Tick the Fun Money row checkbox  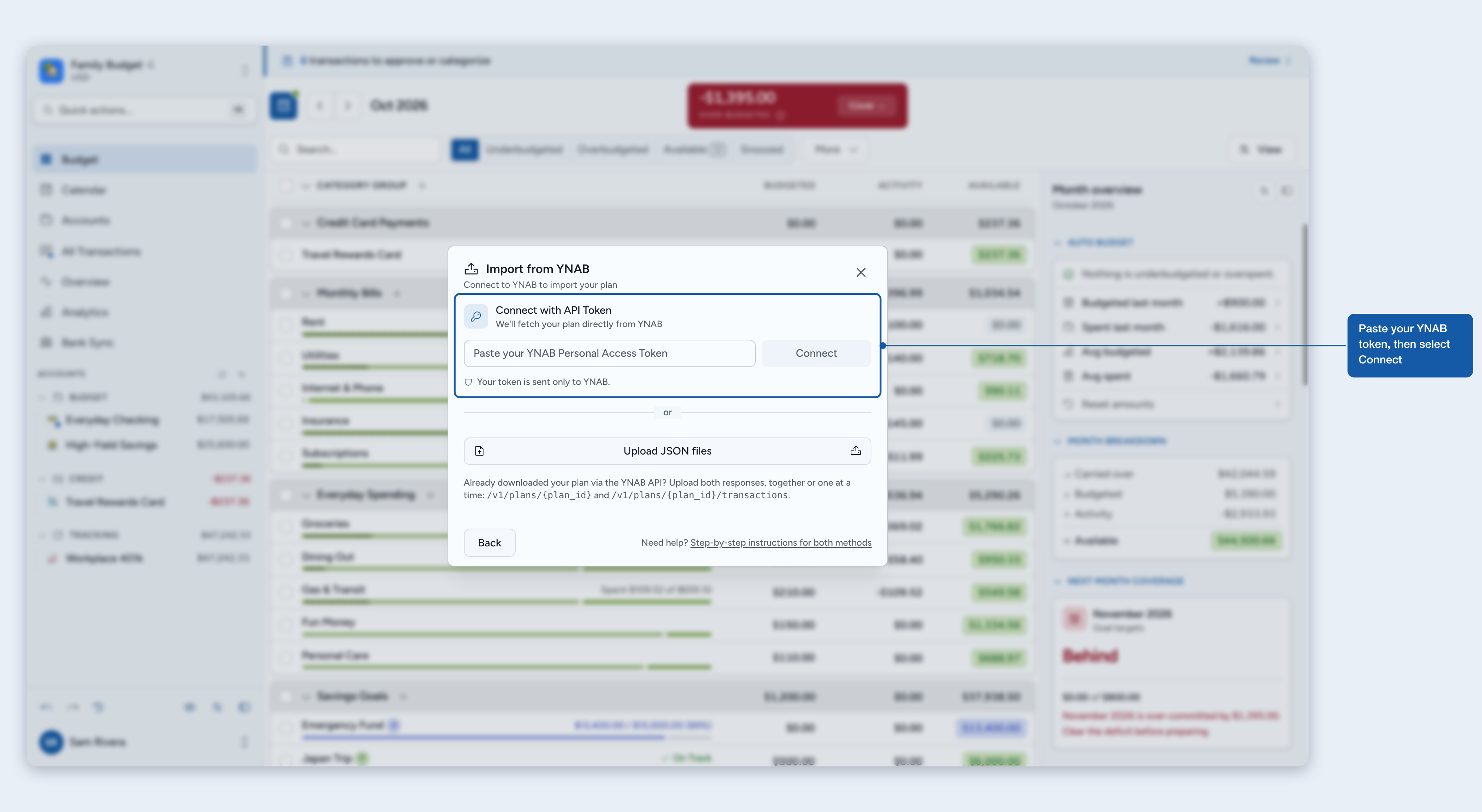(x=285, y=625)
